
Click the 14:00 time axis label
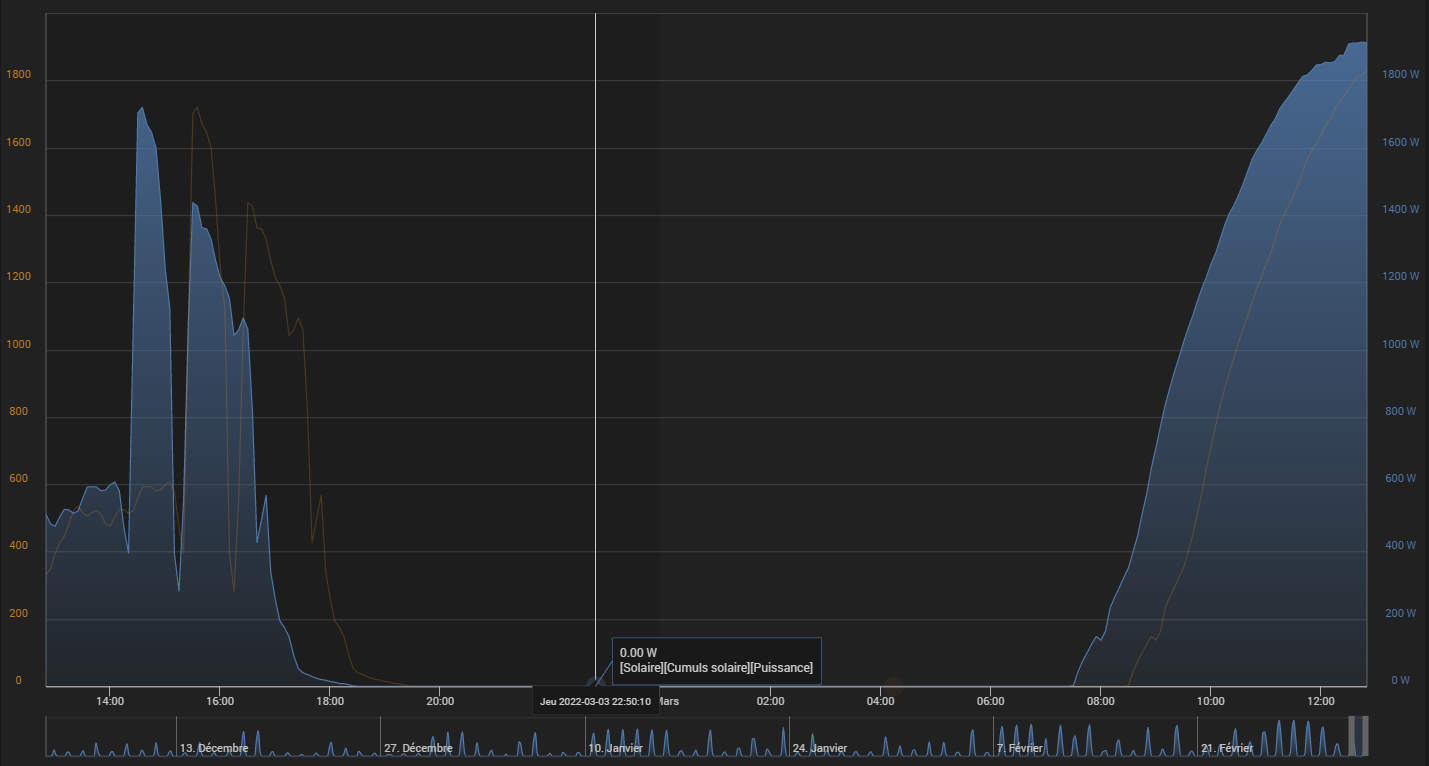coord(109,701)
